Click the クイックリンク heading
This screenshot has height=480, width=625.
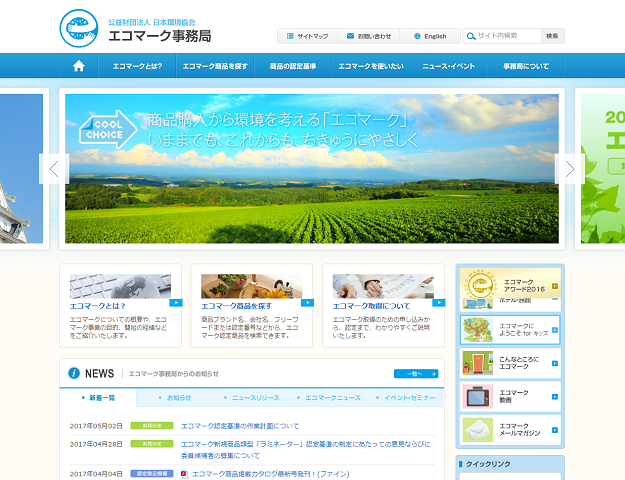pos(488,464)
